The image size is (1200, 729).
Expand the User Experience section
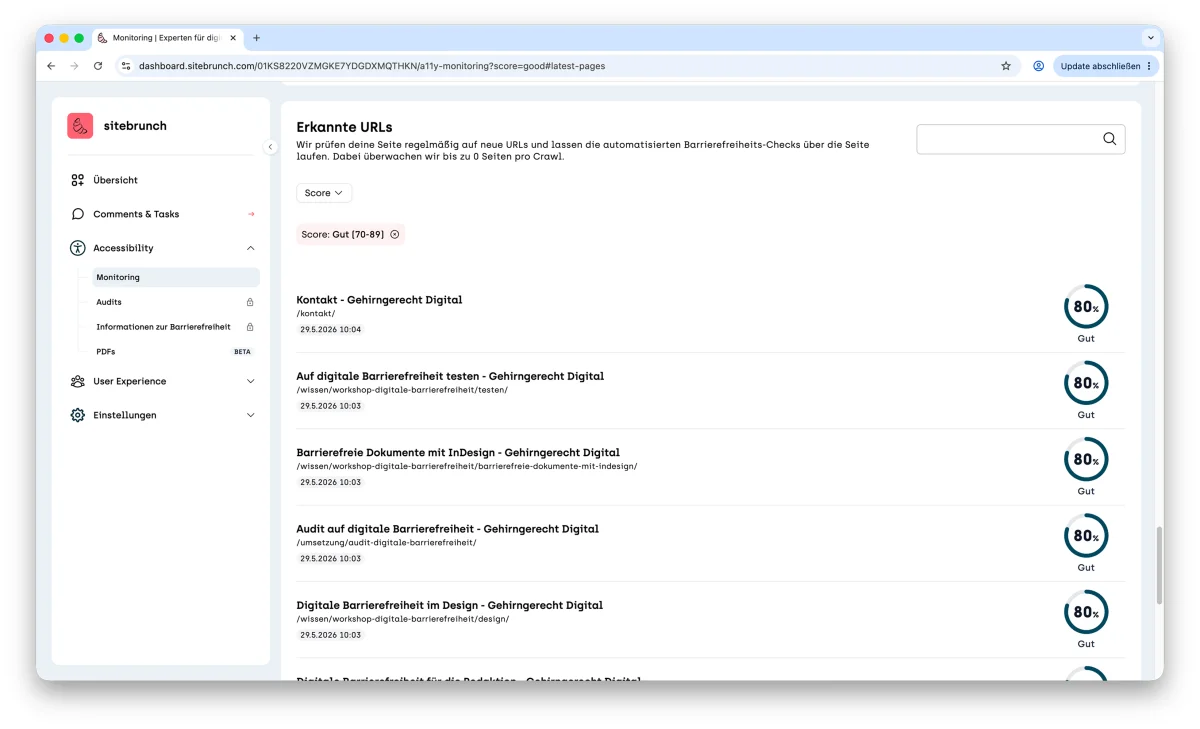250,381
